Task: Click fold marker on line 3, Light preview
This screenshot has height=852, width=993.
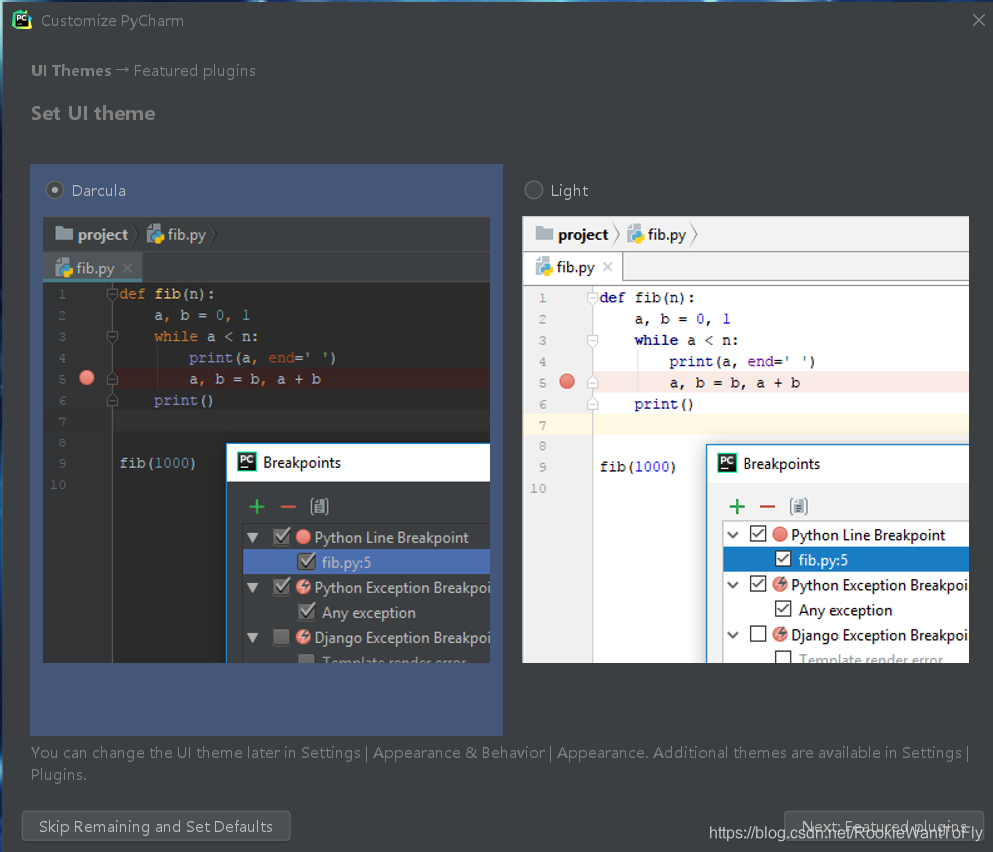Action: 593,340
